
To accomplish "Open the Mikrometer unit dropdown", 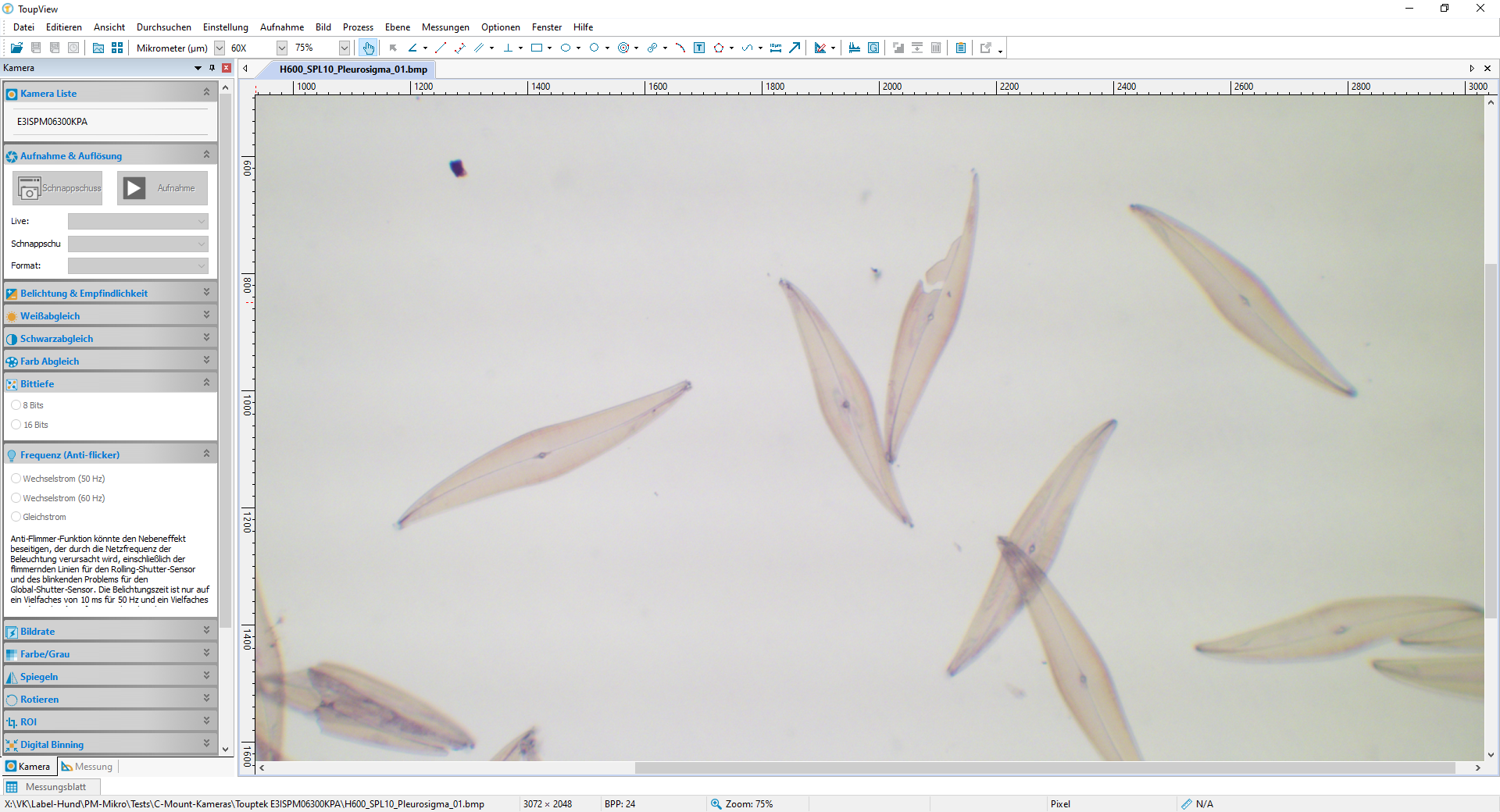I will click(220, 48).
